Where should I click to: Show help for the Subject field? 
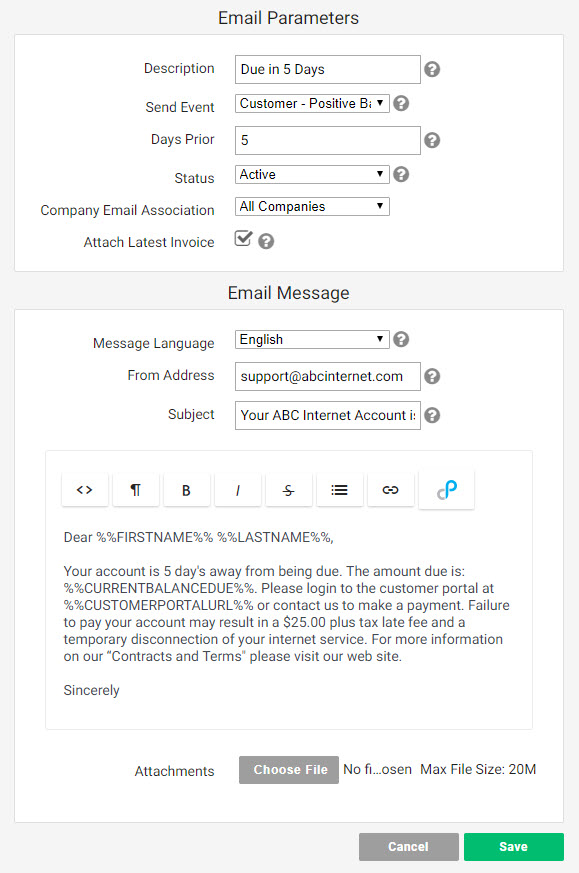pyautogui.click(x=432, y=415)
